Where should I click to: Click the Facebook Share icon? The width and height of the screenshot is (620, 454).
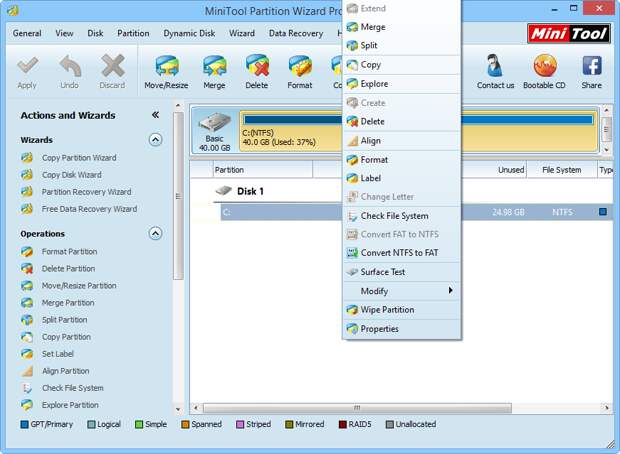[592, 68]
